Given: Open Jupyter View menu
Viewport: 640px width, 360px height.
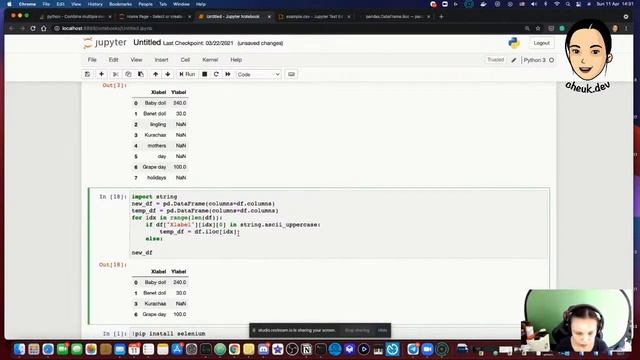Looking at the screenshot, I should [136, 60].
